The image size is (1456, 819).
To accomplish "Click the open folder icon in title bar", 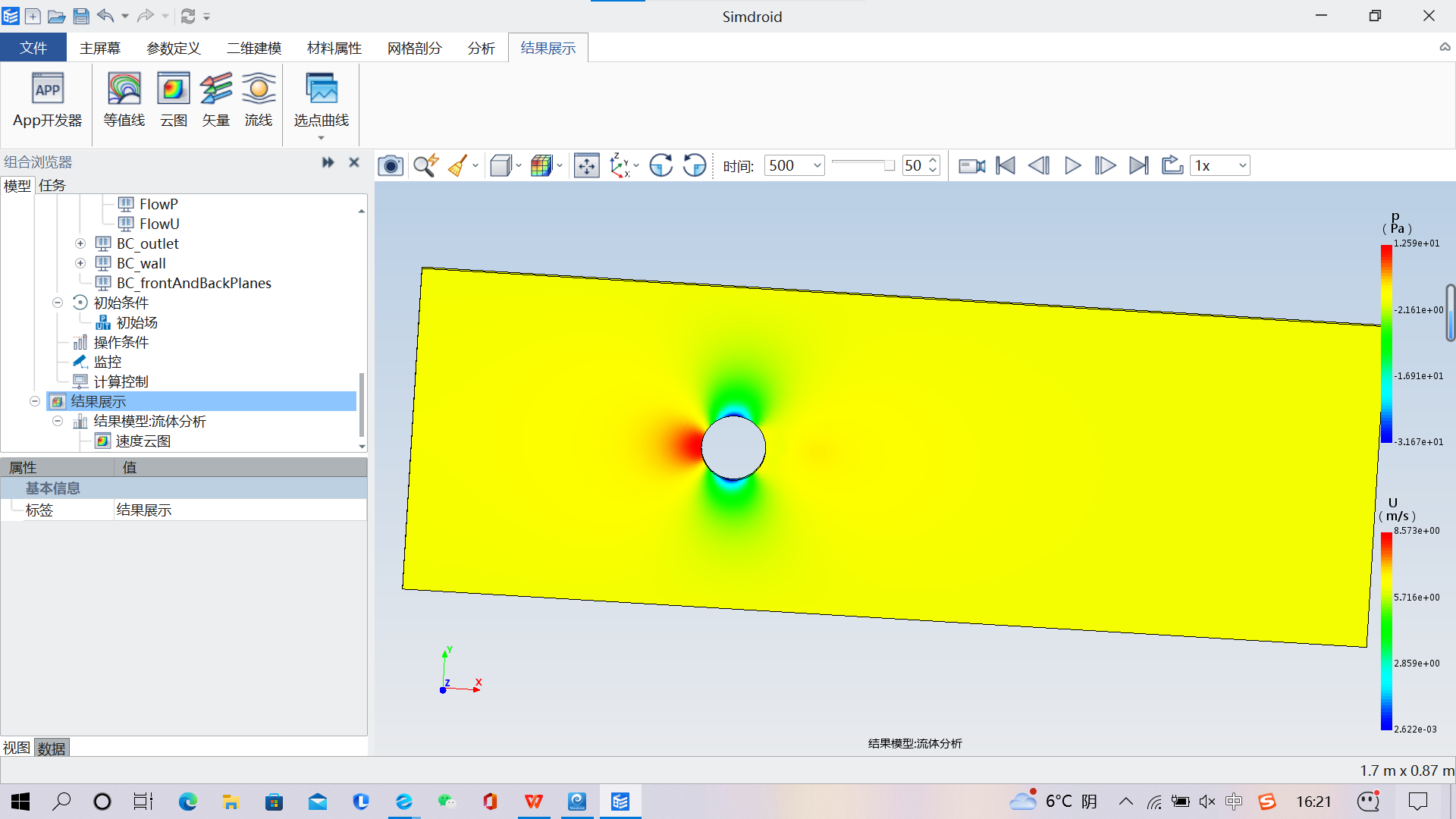I will (x=57, y=16).
